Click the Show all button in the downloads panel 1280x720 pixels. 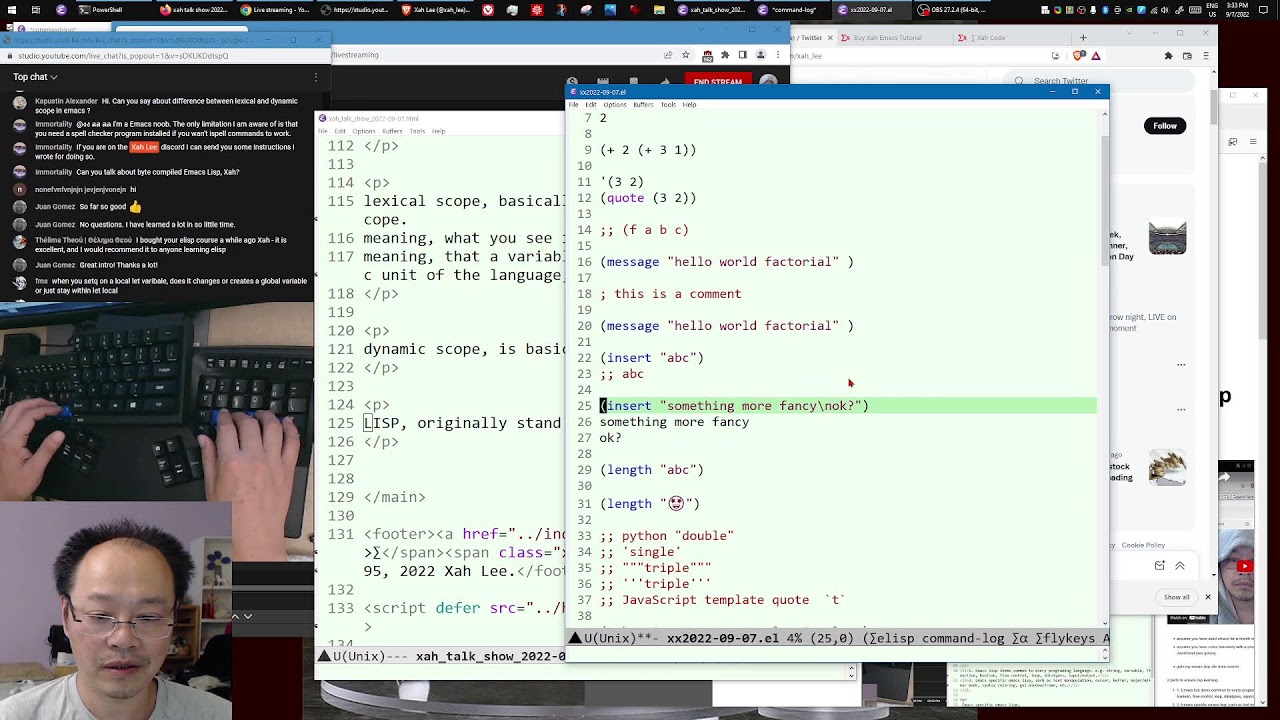tap(1176, 597)
